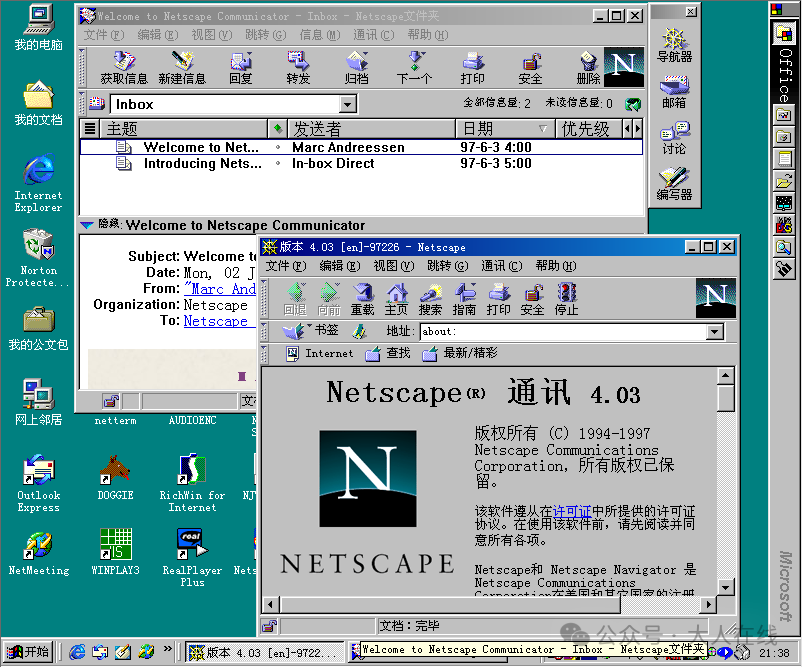Click Internet personal toolbar button

[x=320, y=353]
